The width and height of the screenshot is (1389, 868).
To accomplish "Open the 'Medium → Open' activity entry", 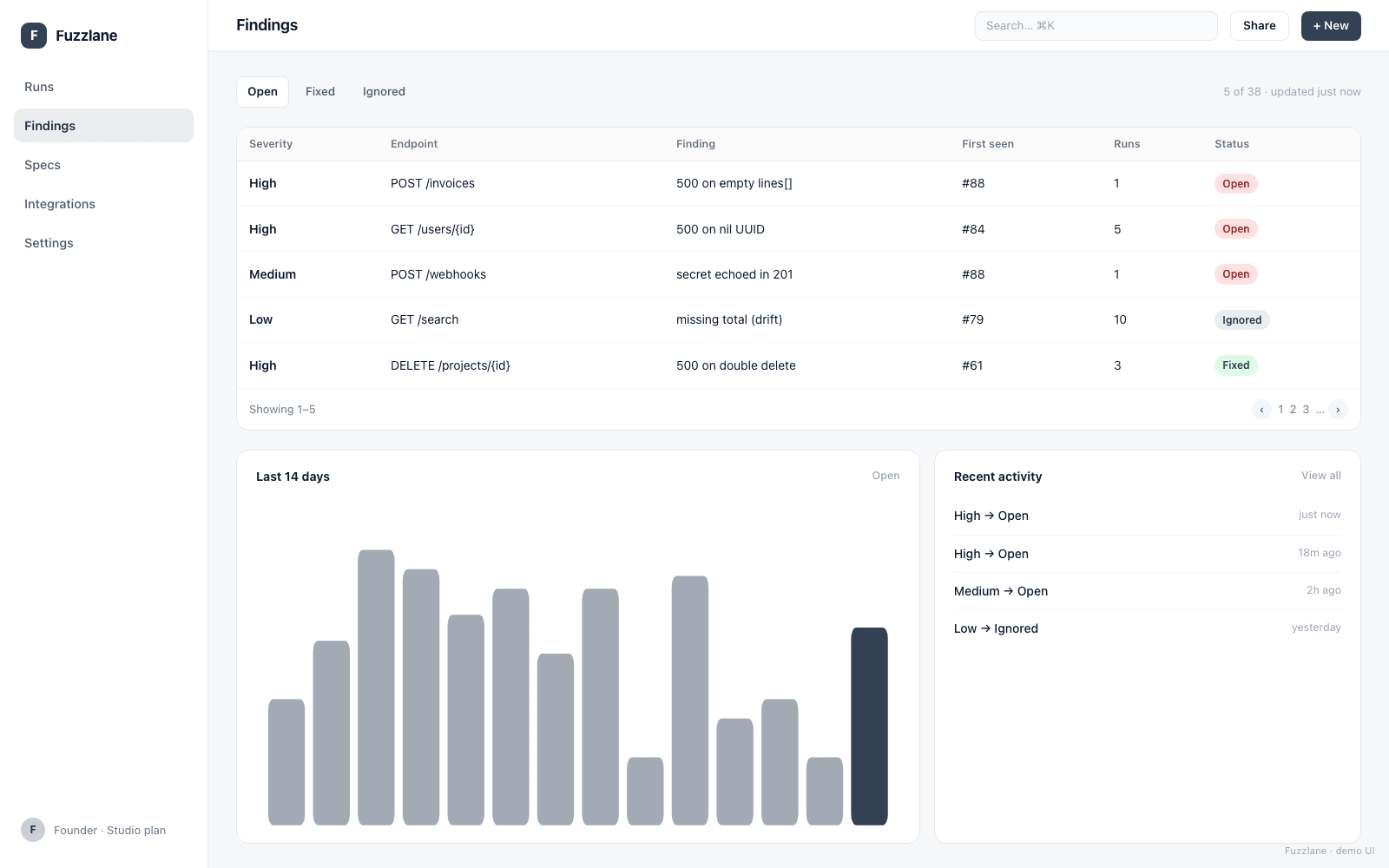I will pyautogui.click(x=1147, y=591).
